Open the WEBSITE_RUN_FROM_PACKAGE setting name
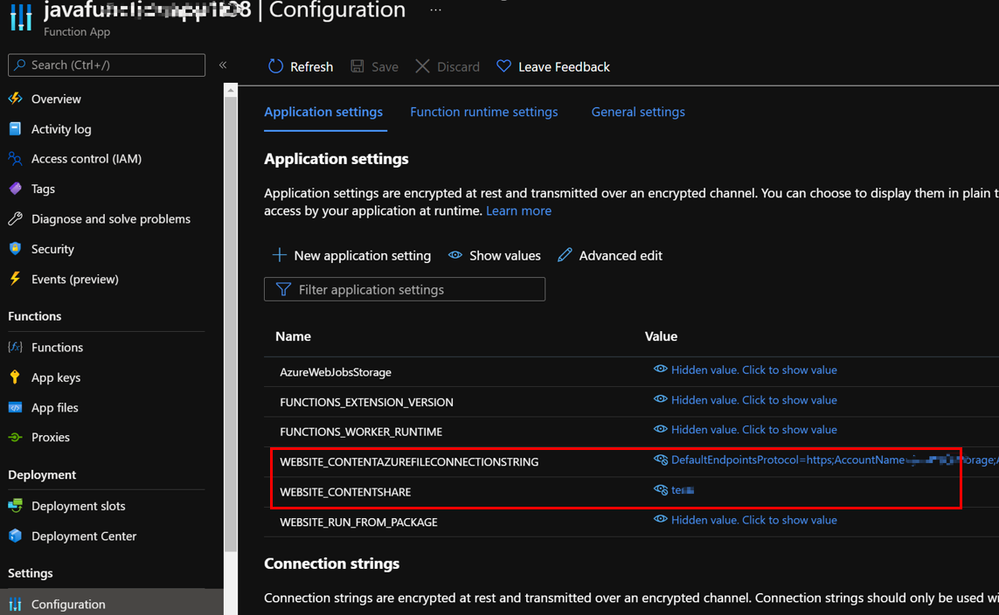This screenshot has height=615, width=999. tap(359, 522)
